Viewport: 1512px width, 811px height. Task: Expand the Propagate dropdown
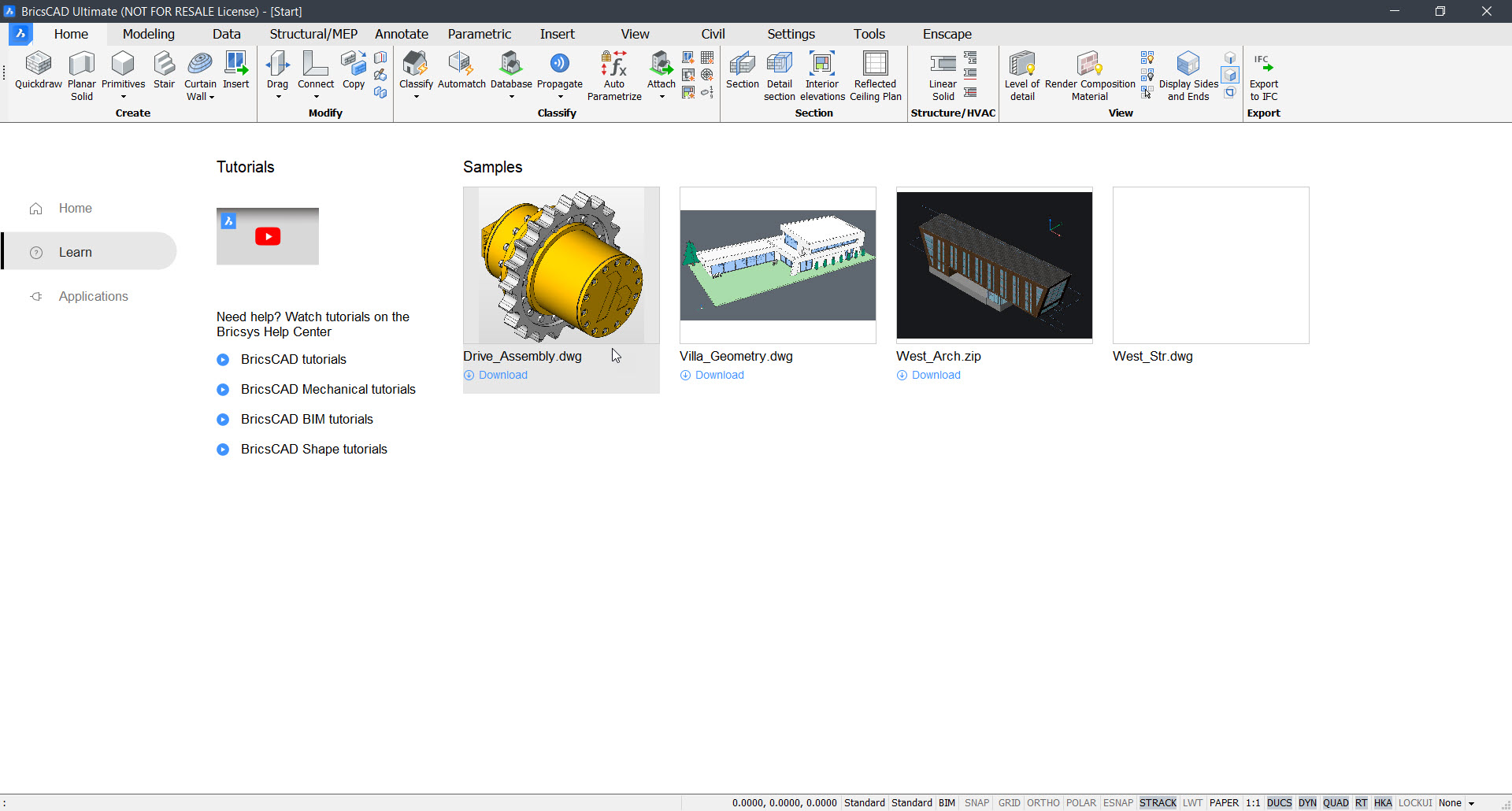click(x=560, y=97)
